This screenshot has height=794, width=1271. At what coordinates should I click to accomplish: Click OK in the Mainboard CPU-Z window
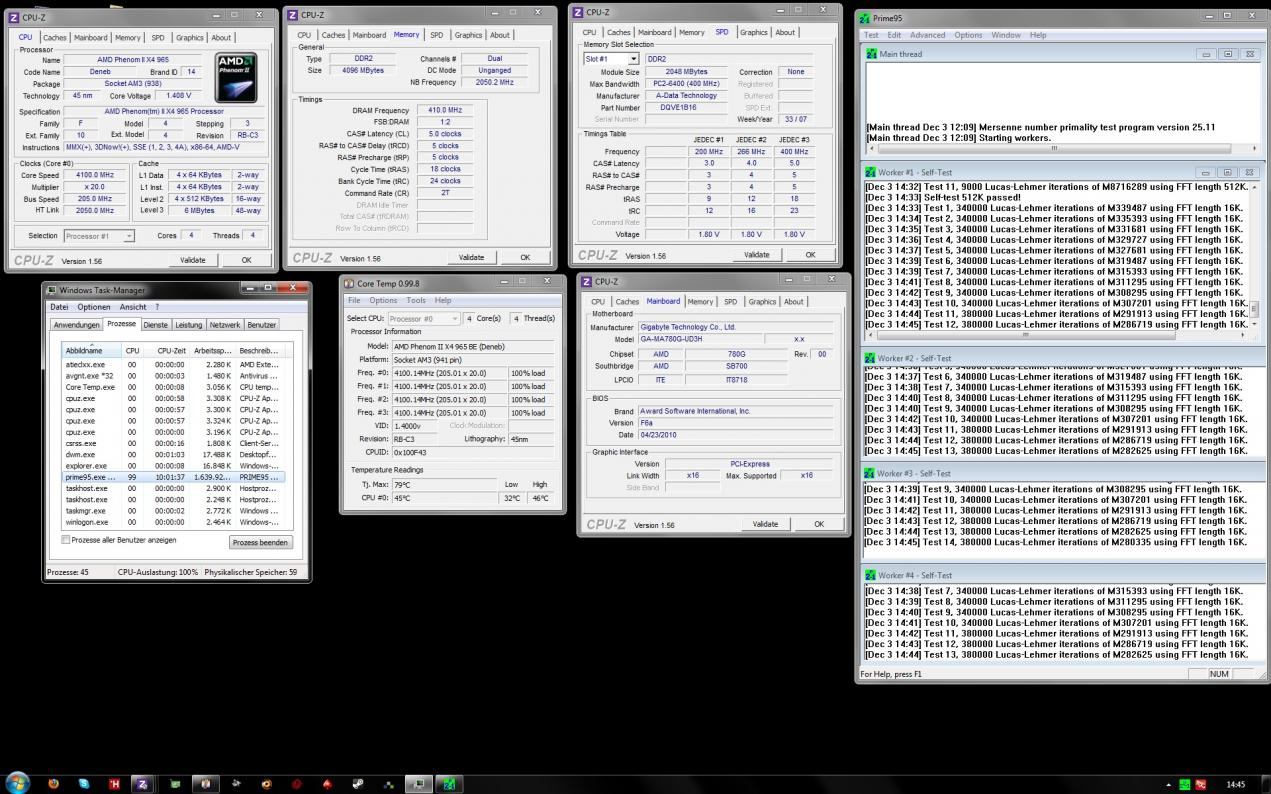819,524
